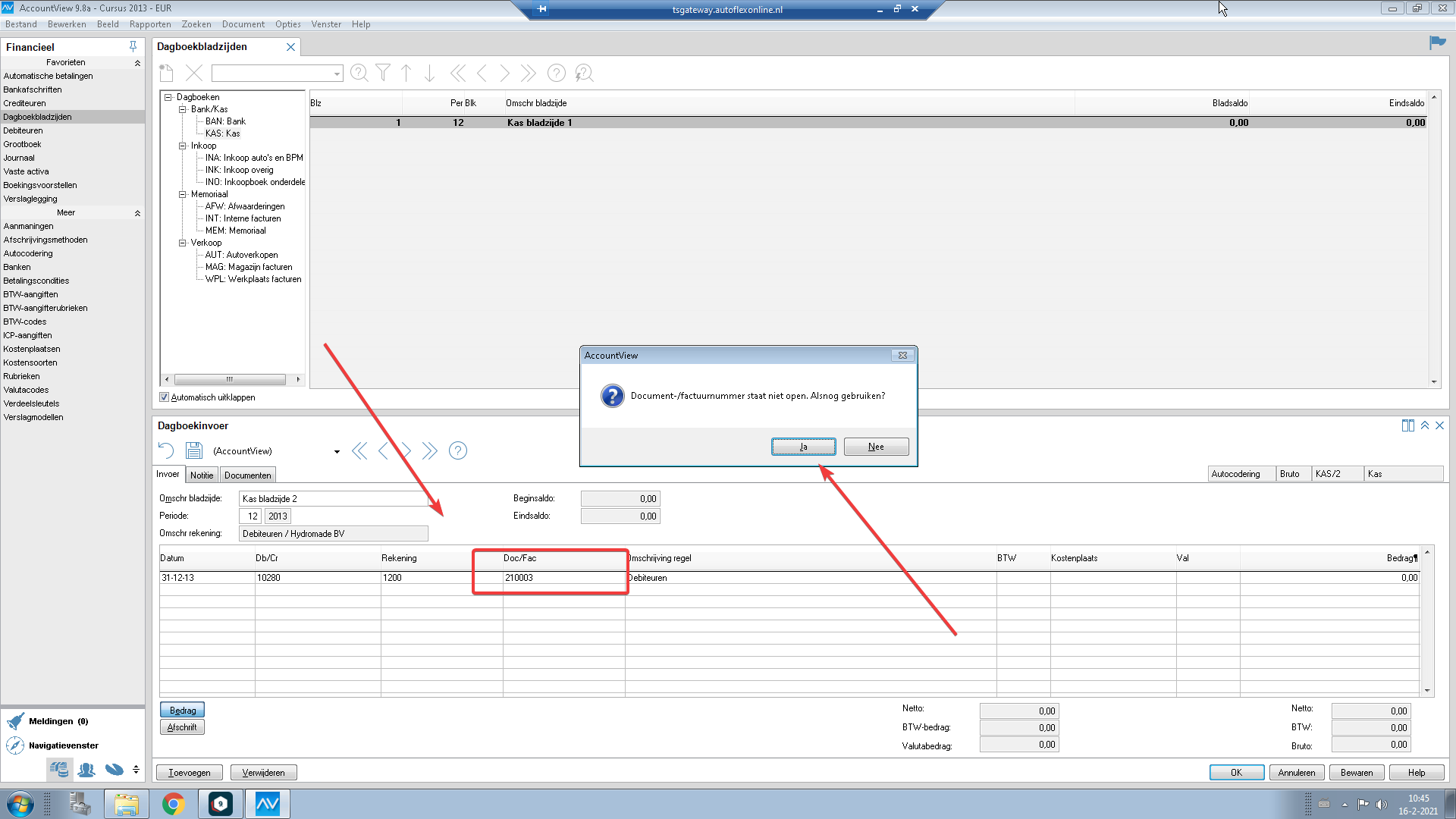
Task: Collapse the Meer section
Action: (x=137, y=213)
